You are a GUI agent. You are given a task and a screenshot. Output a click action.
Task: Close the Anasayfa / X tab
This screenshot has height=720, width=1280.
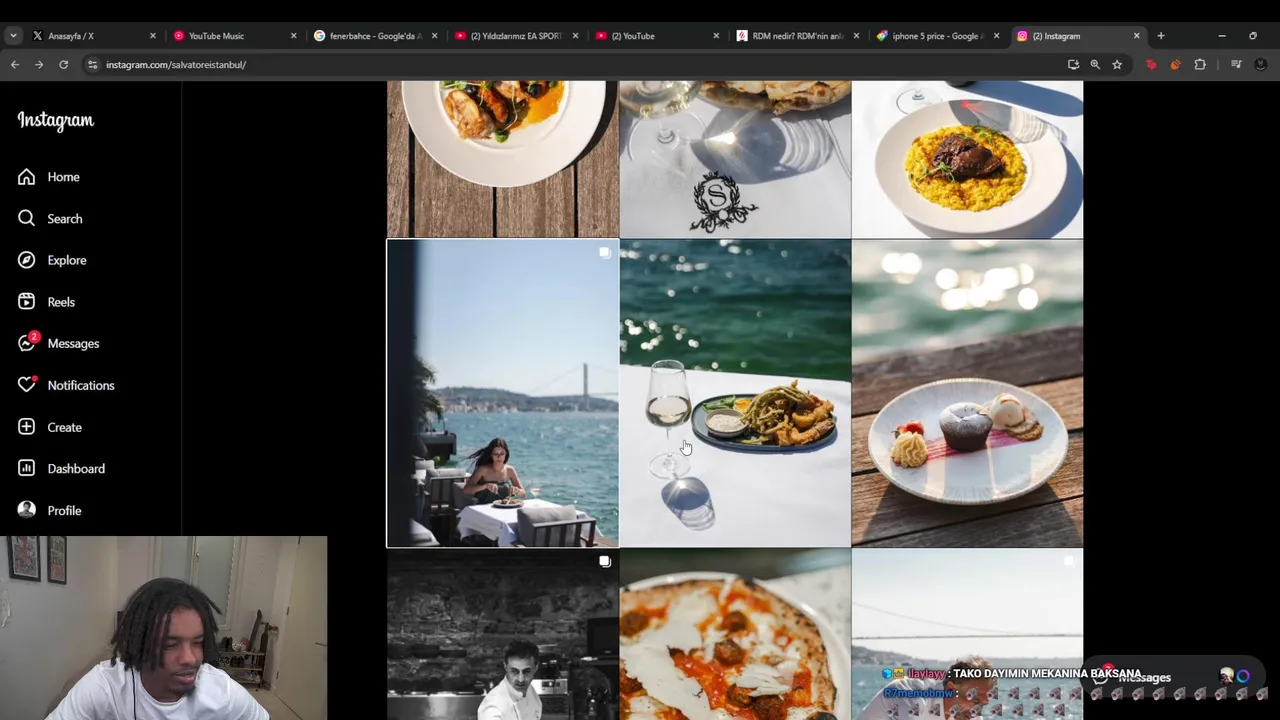click(x=152, y=36)
